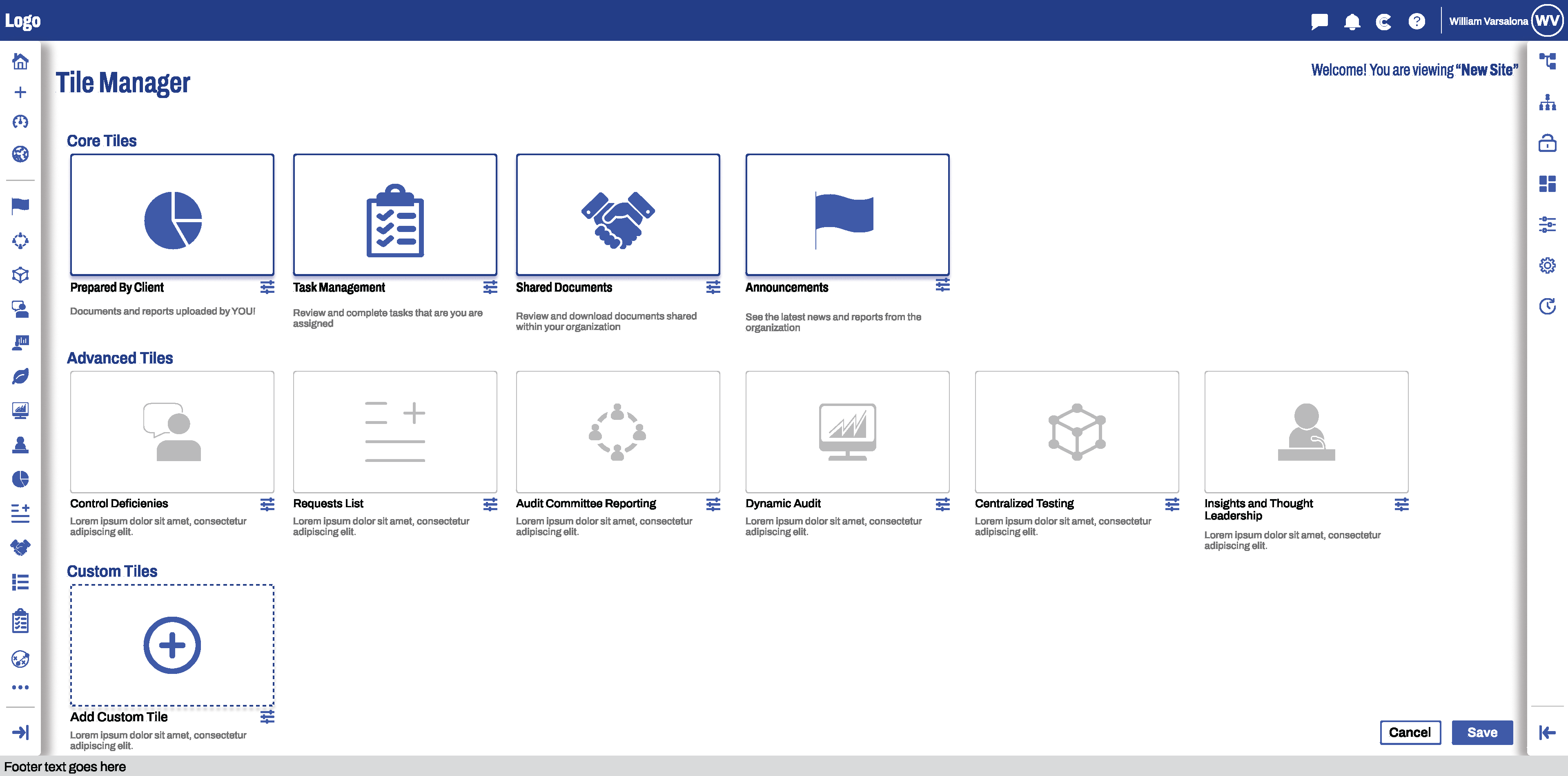Viewport: 1568px width, 776px height.
Task: Open the org chart icon in right sidebar
Action: tap(1547, 102)
